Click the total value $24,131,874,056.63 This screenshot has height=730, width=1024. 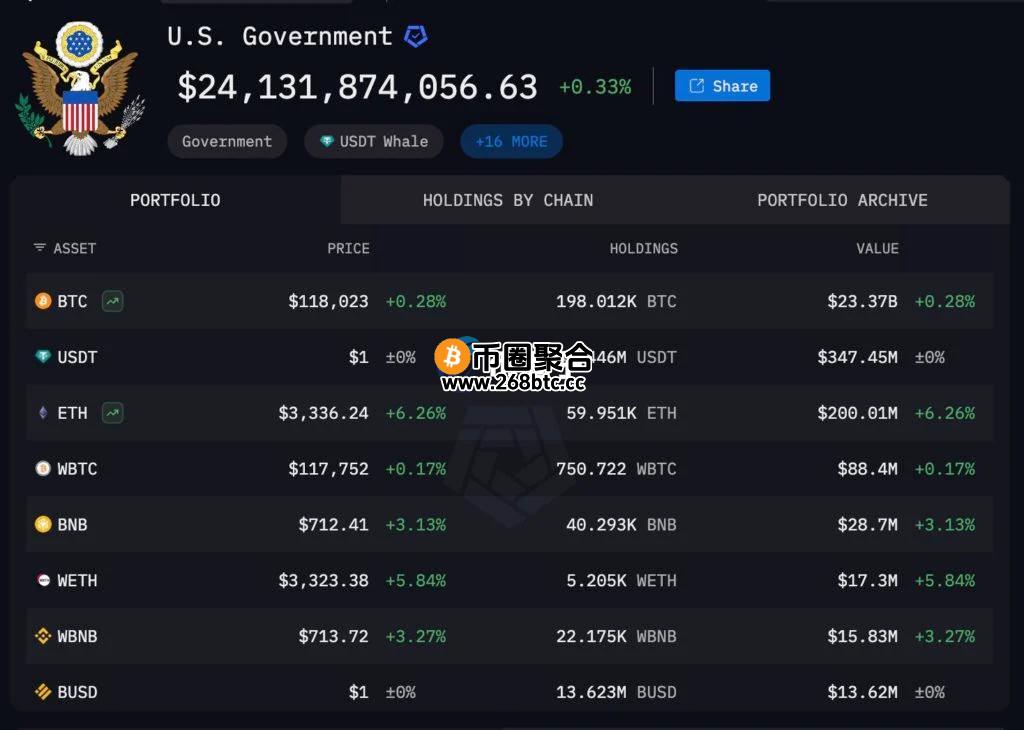point(357,87)
